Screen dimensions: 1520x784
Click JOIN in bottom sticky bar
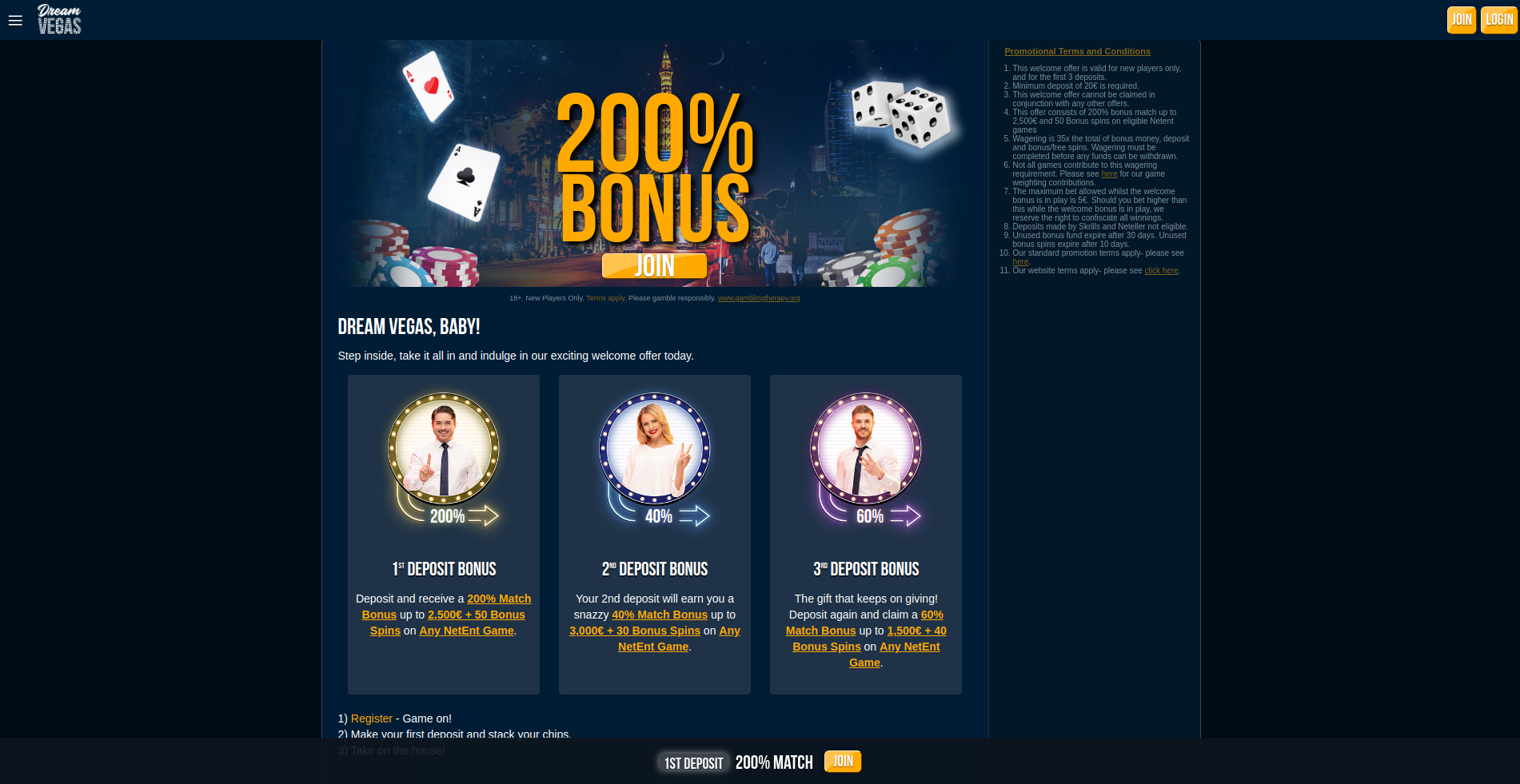point(842,762)
